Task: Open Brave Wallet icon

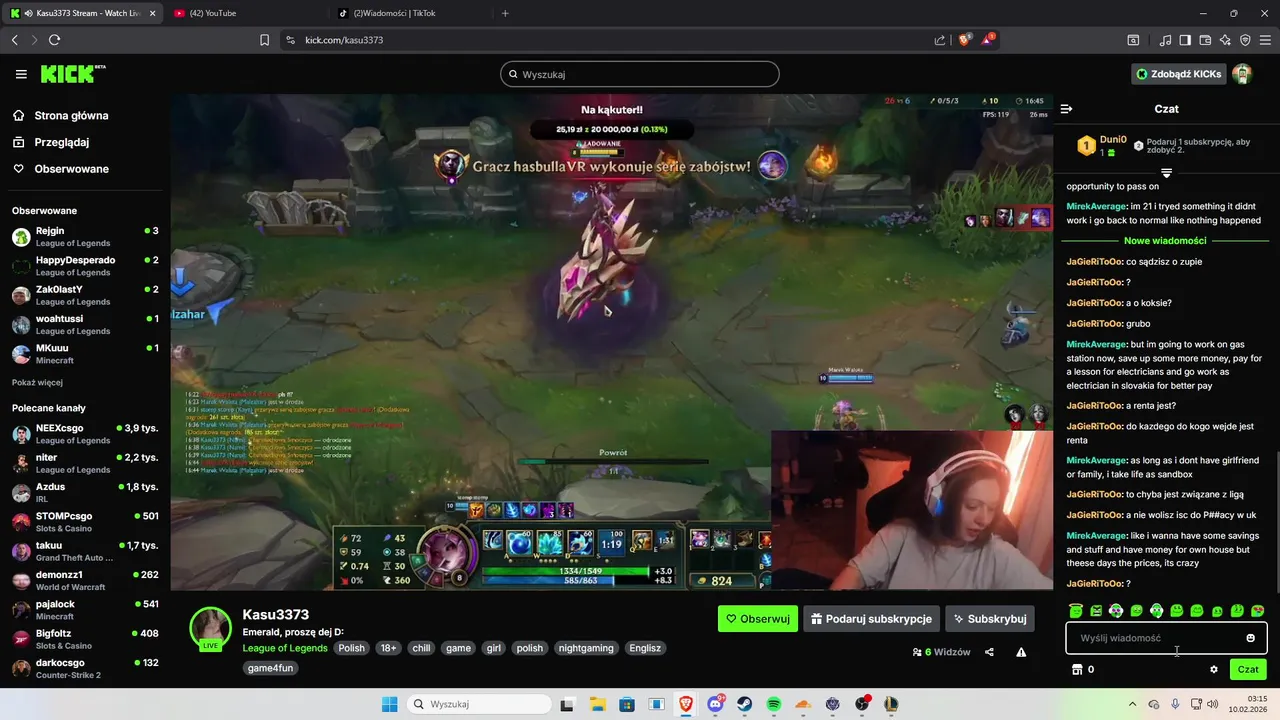Action: (1205, 40)
